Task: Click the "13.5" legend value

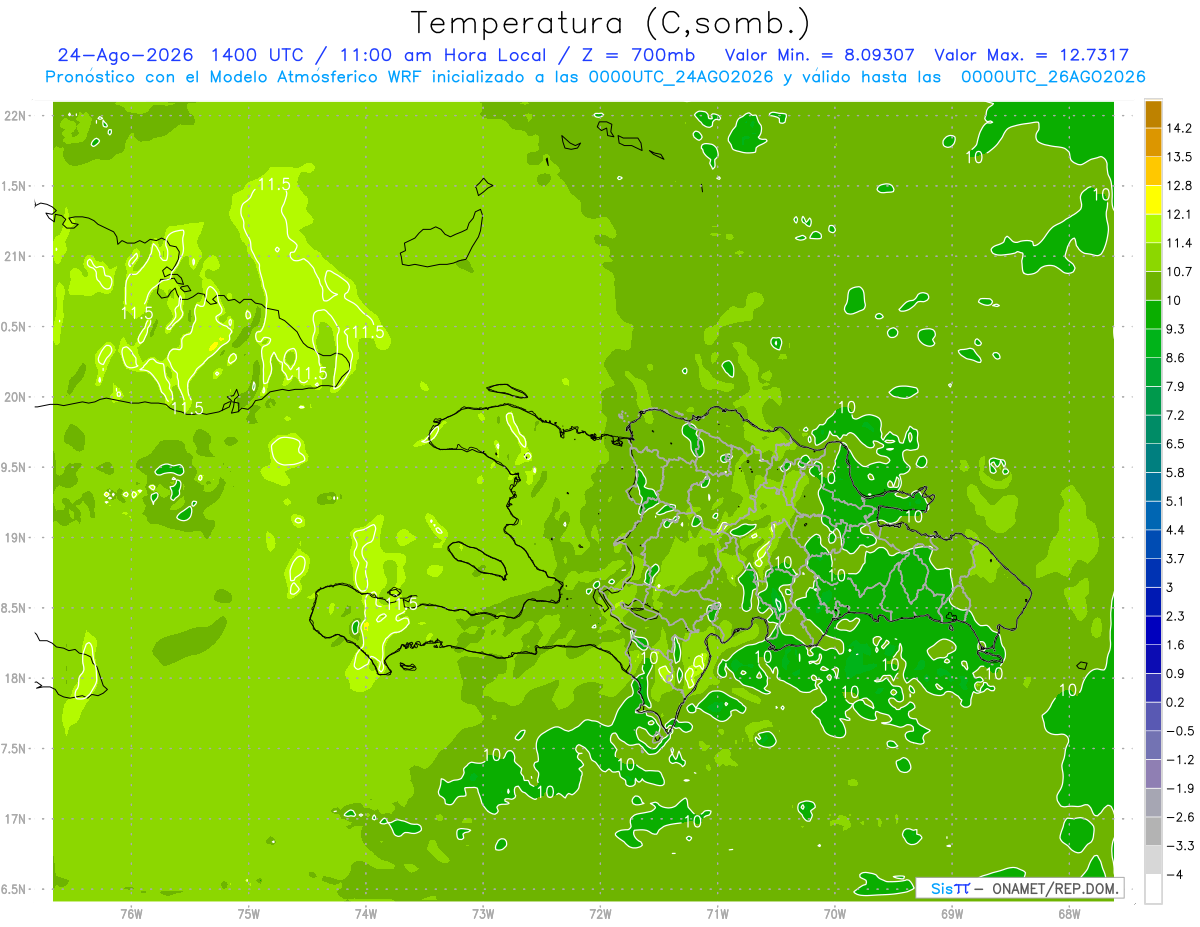Action: point(1179,157)
